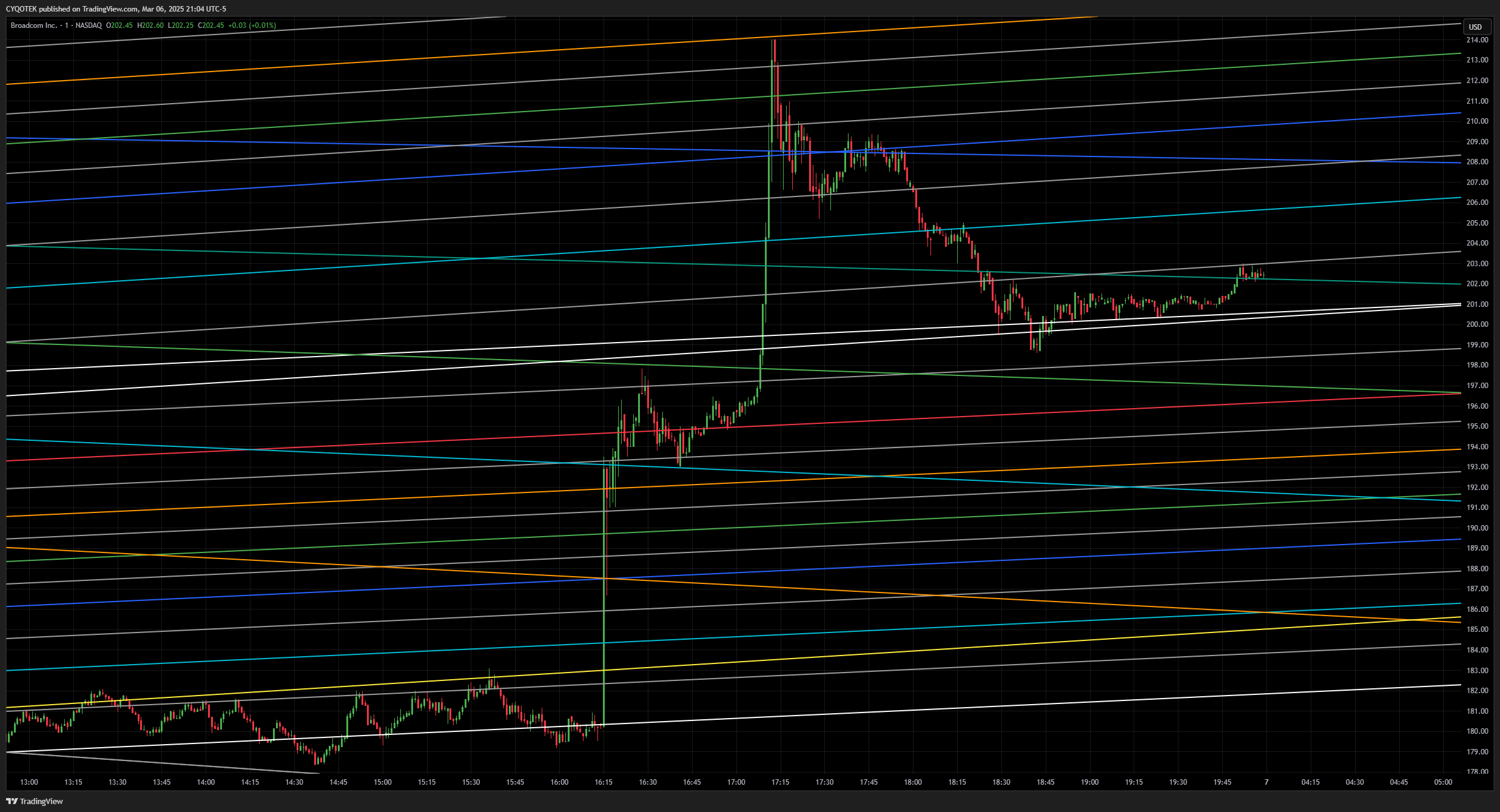Click the 19:45 time axis label

point(1223,782)
